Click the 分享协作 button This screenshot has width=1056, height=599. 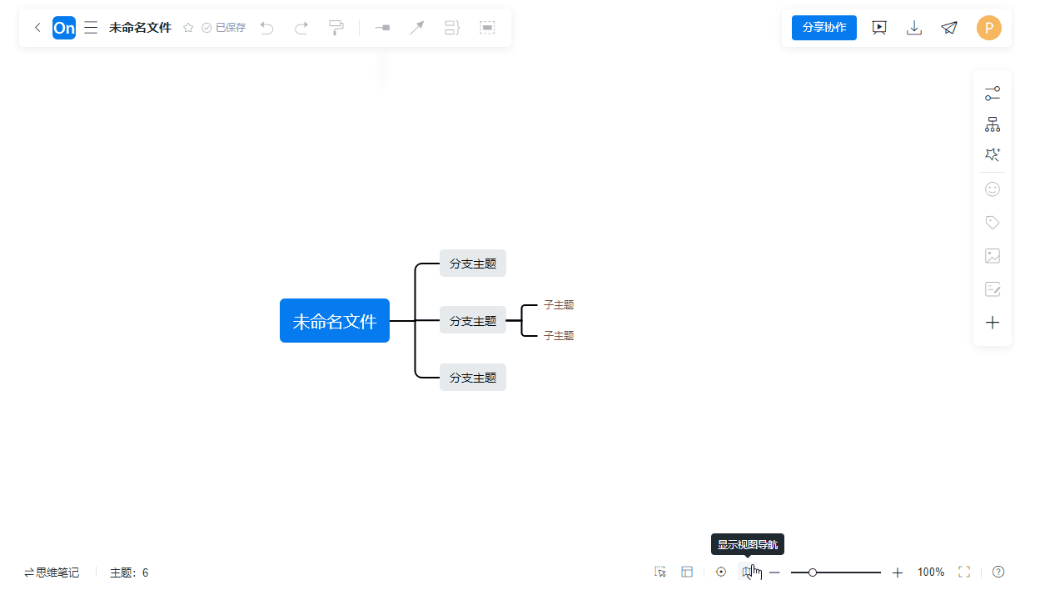pyautogui.click(x=823, y=27)
